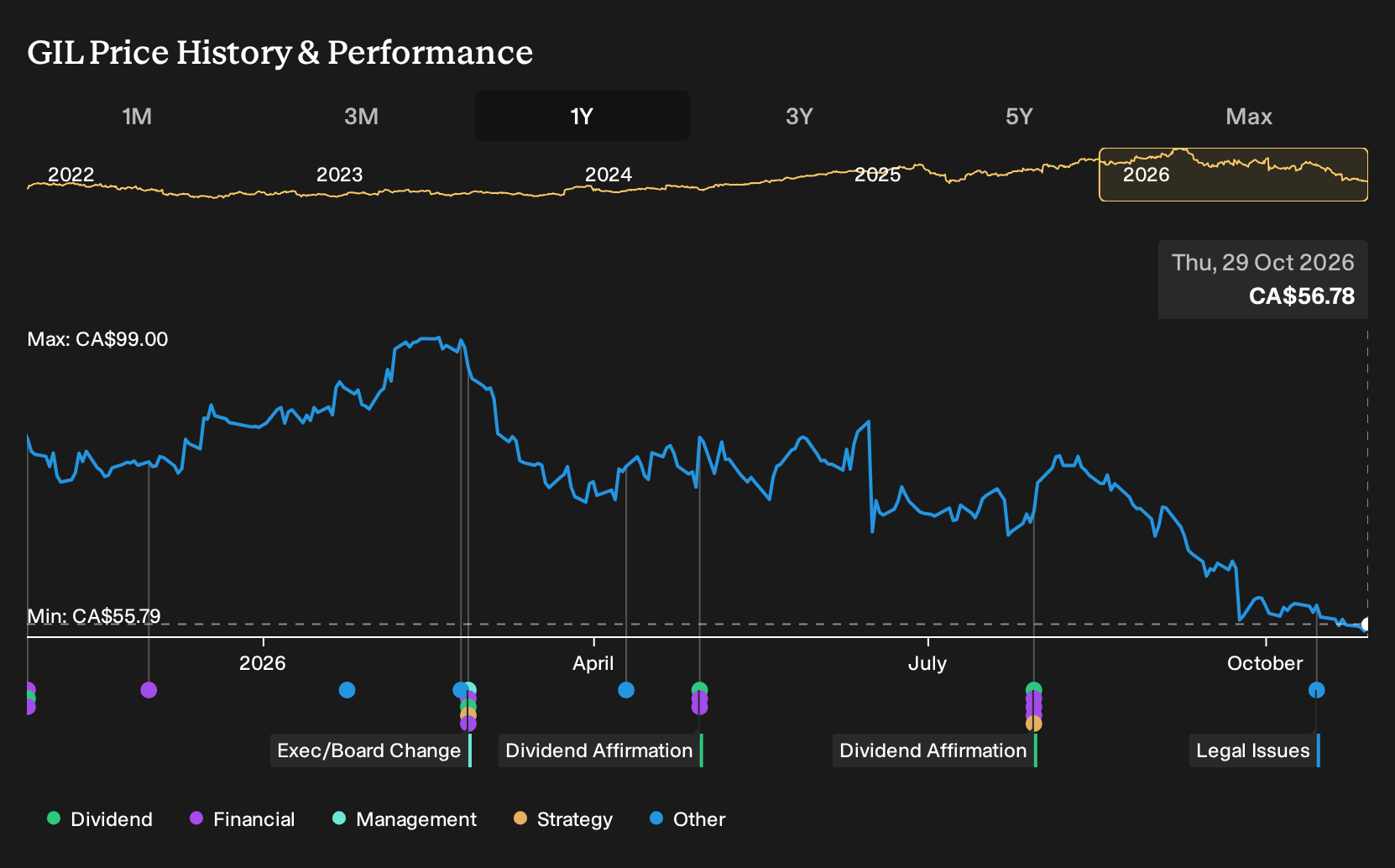Click the 2026 range selector in mini chart
Viewport: 1395px width, 868px height.
tap(1233, 175)
